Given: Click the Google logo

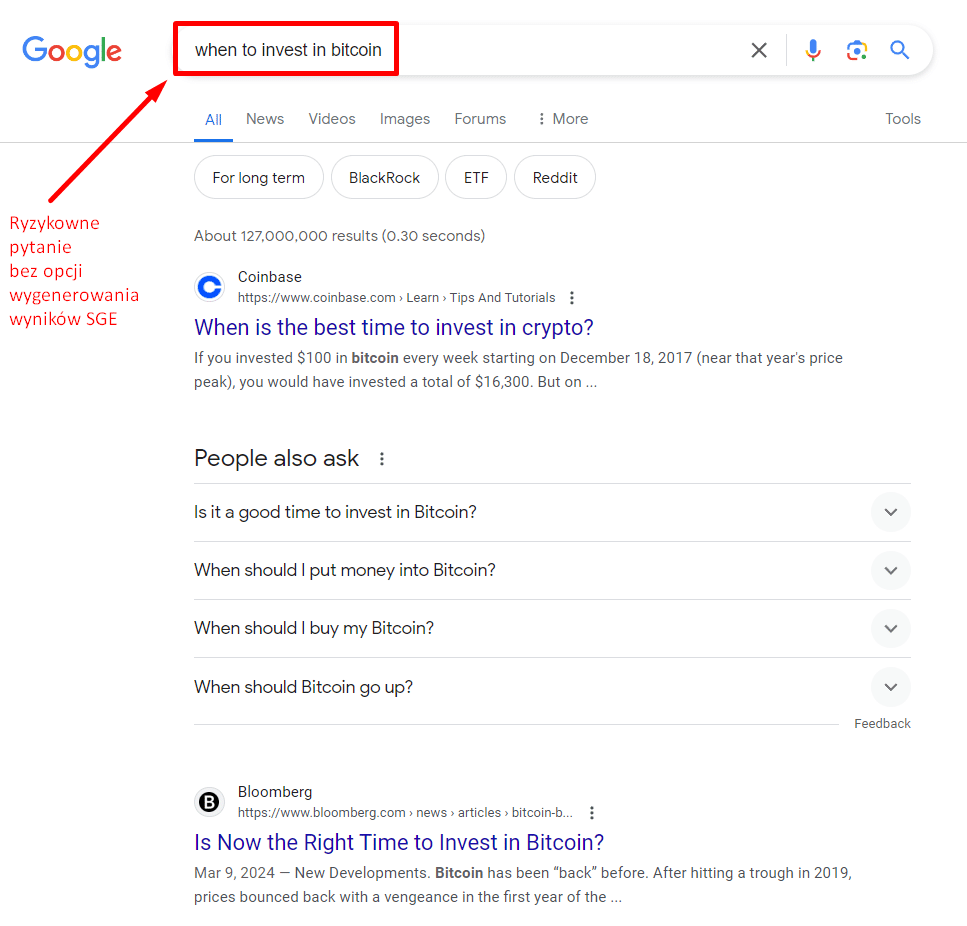Looking at the screenshot, I should click(x=72, y=51).
